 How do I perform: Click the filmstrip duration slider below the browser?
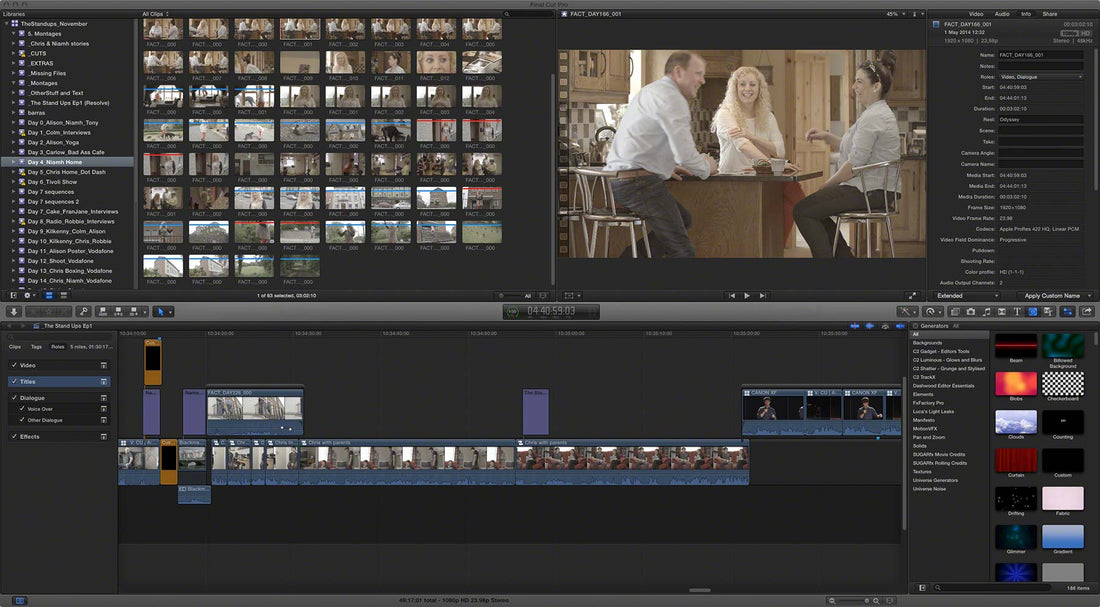pyautogui.click(x=500, y=294)
